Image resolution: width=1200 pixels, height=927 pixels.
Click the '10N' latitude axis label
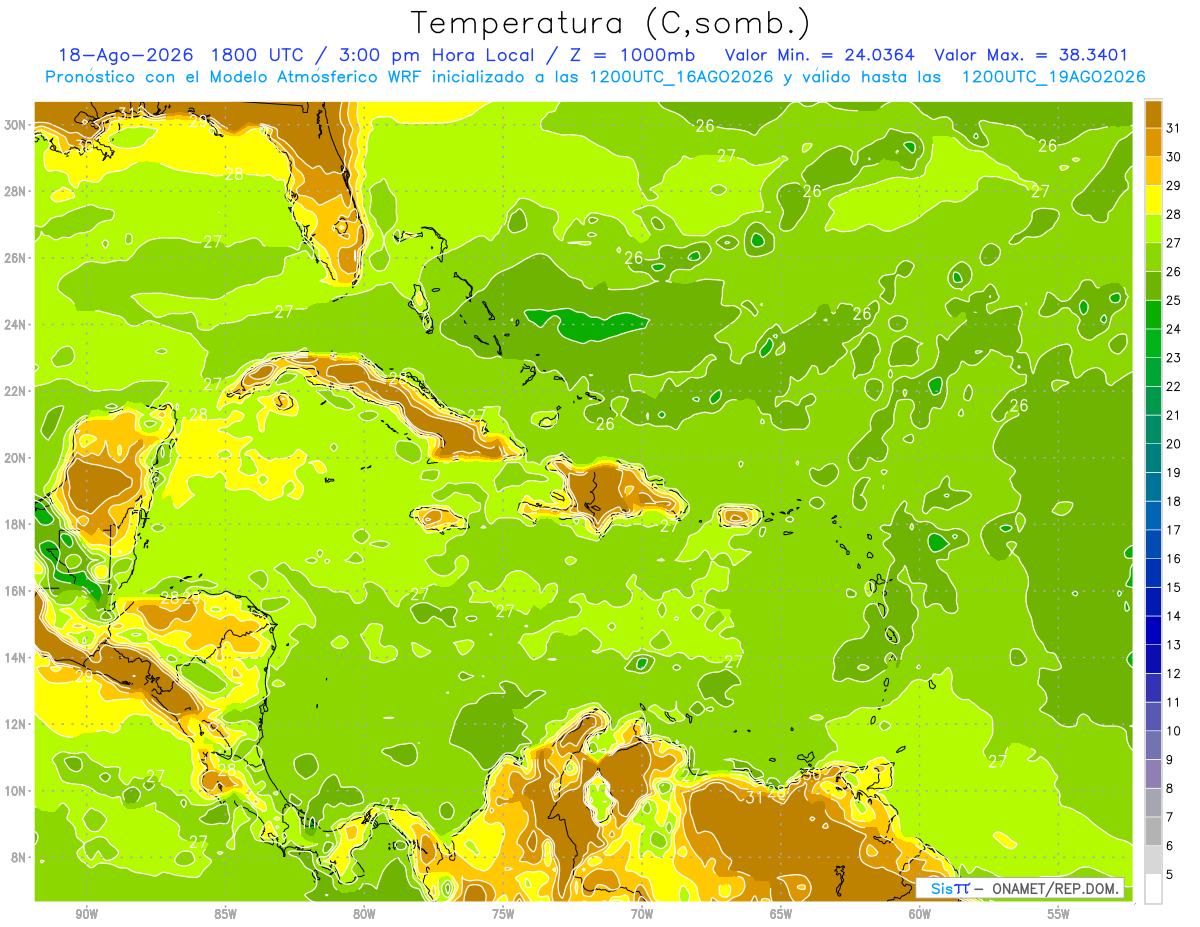pyautogui.click(x=16, y=791)
